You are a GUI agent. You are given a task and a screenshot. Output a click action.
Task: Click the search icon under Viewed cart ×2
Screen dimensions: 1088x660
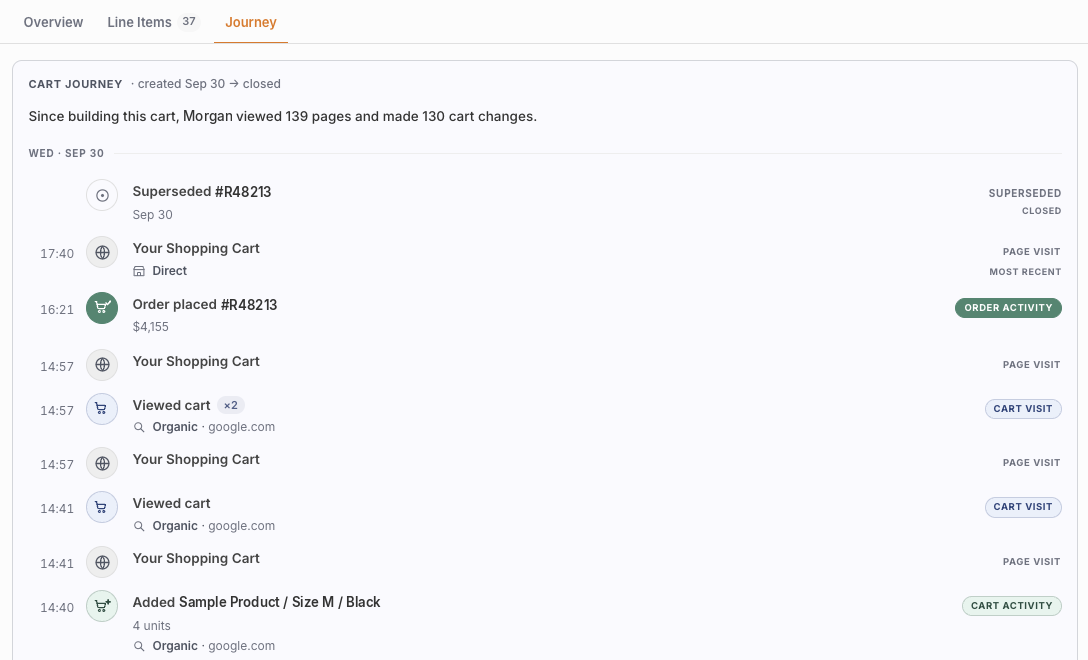tap(139, 428)
